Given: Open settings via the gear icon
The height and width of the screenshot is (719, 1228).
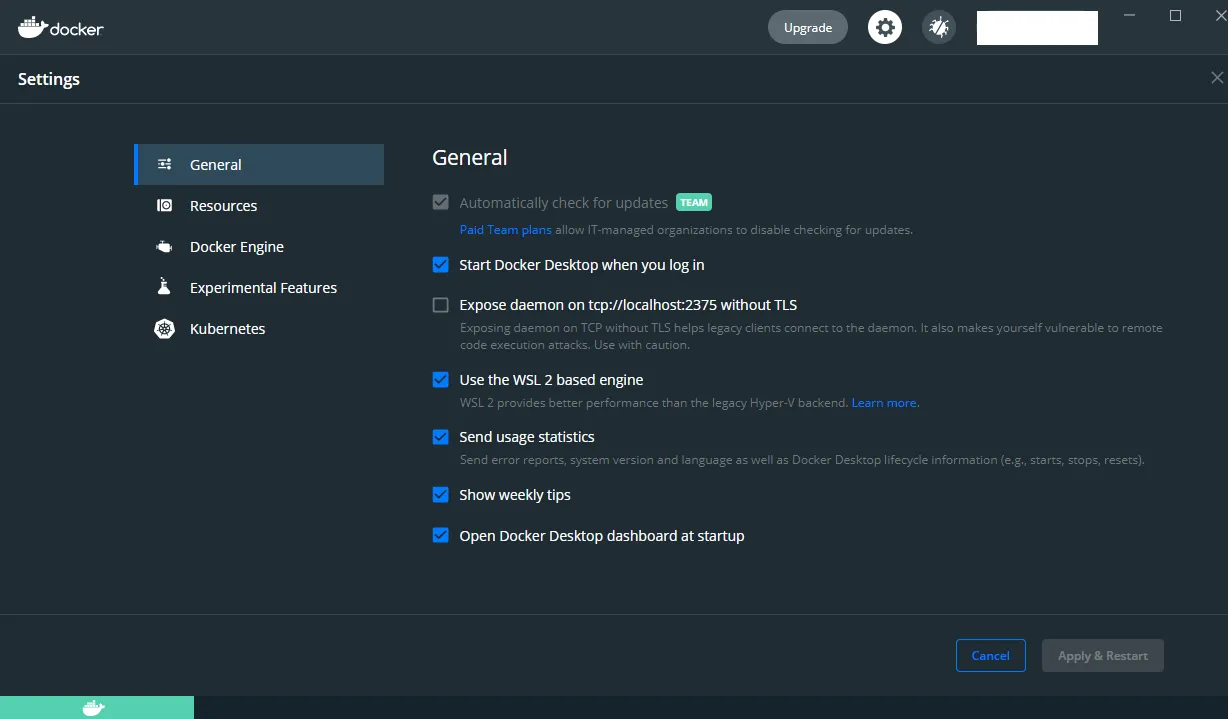Looking at the screenshot, I should point(885,27).
